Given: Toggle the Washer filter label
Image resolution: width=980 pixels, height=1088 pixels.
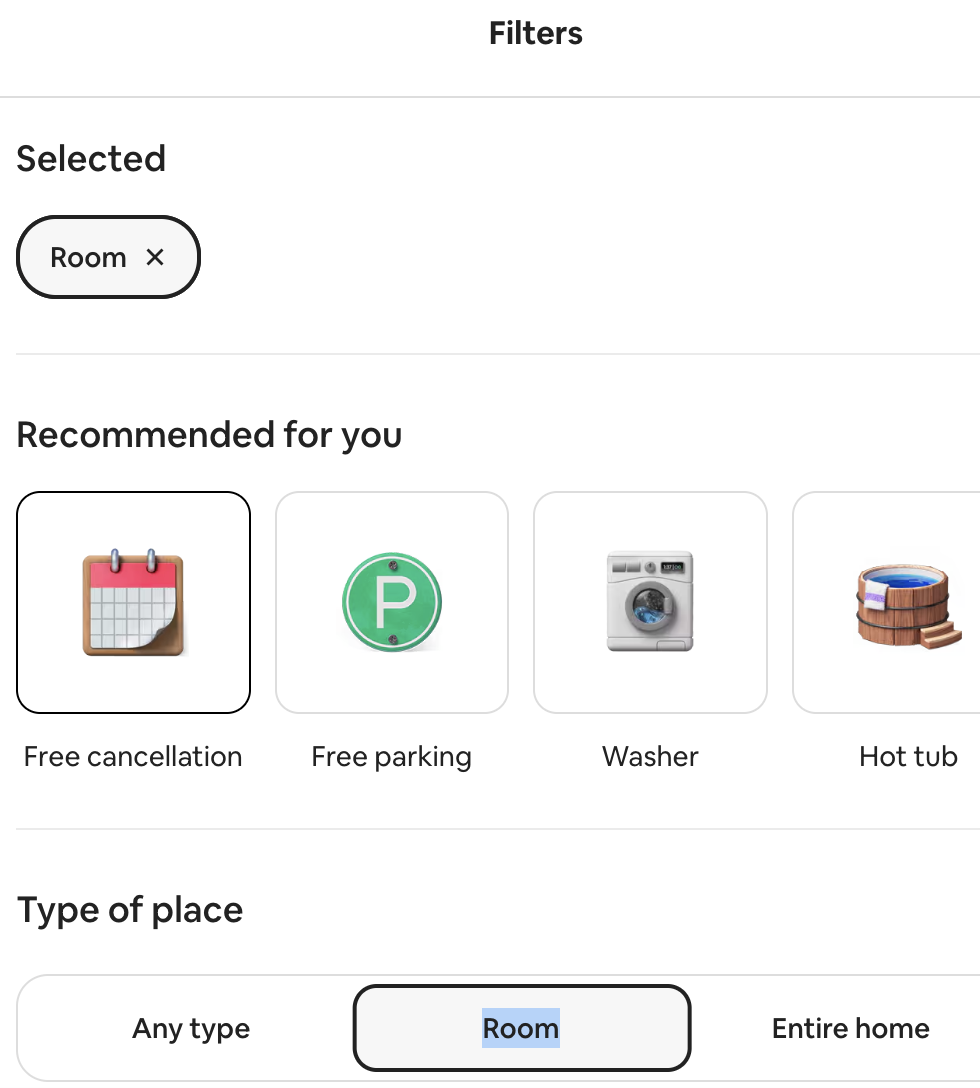Looking at the screenshot, I should (x=650, y=756).
